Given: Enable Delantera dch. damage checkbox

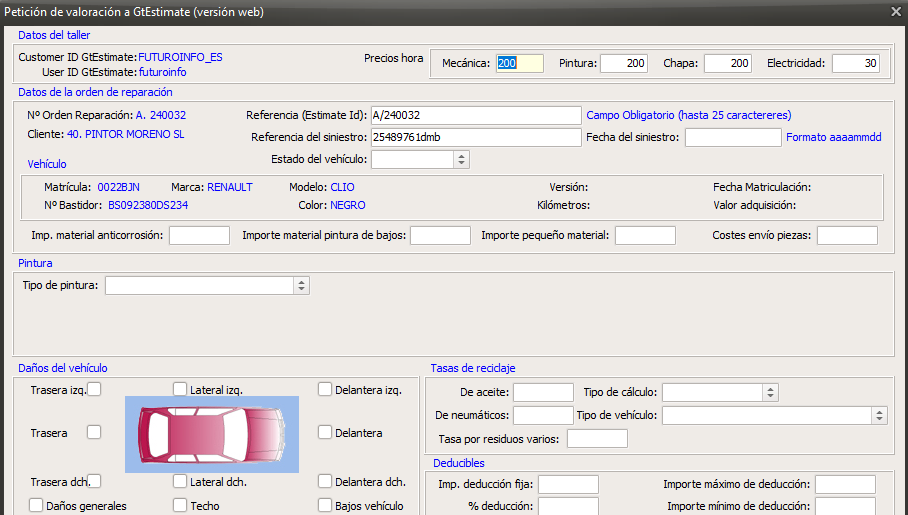Looking at the screenshot, I should tap(325, 481).
